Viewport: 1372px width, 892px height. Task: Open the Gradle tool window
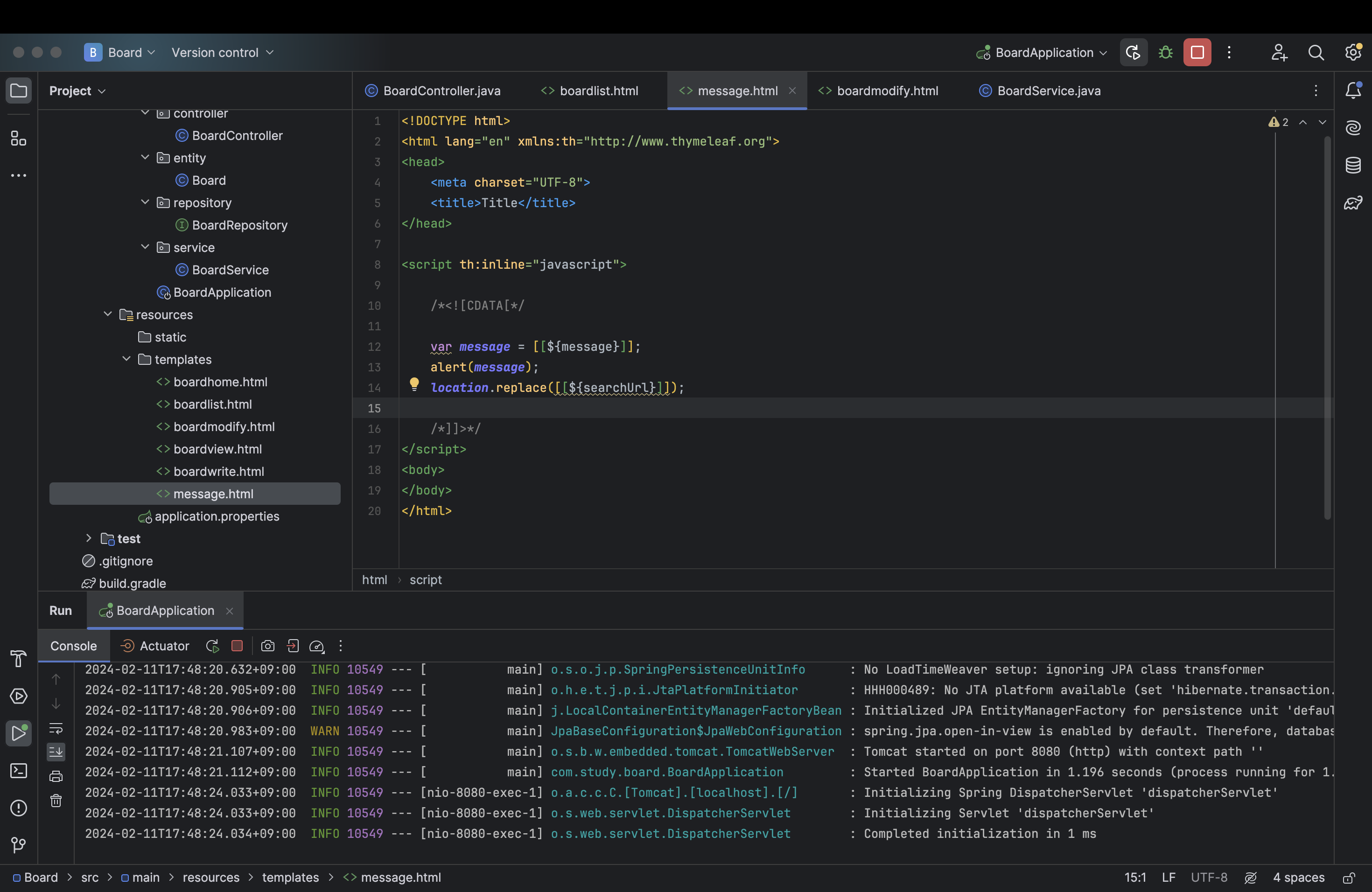coord(1353,203)
